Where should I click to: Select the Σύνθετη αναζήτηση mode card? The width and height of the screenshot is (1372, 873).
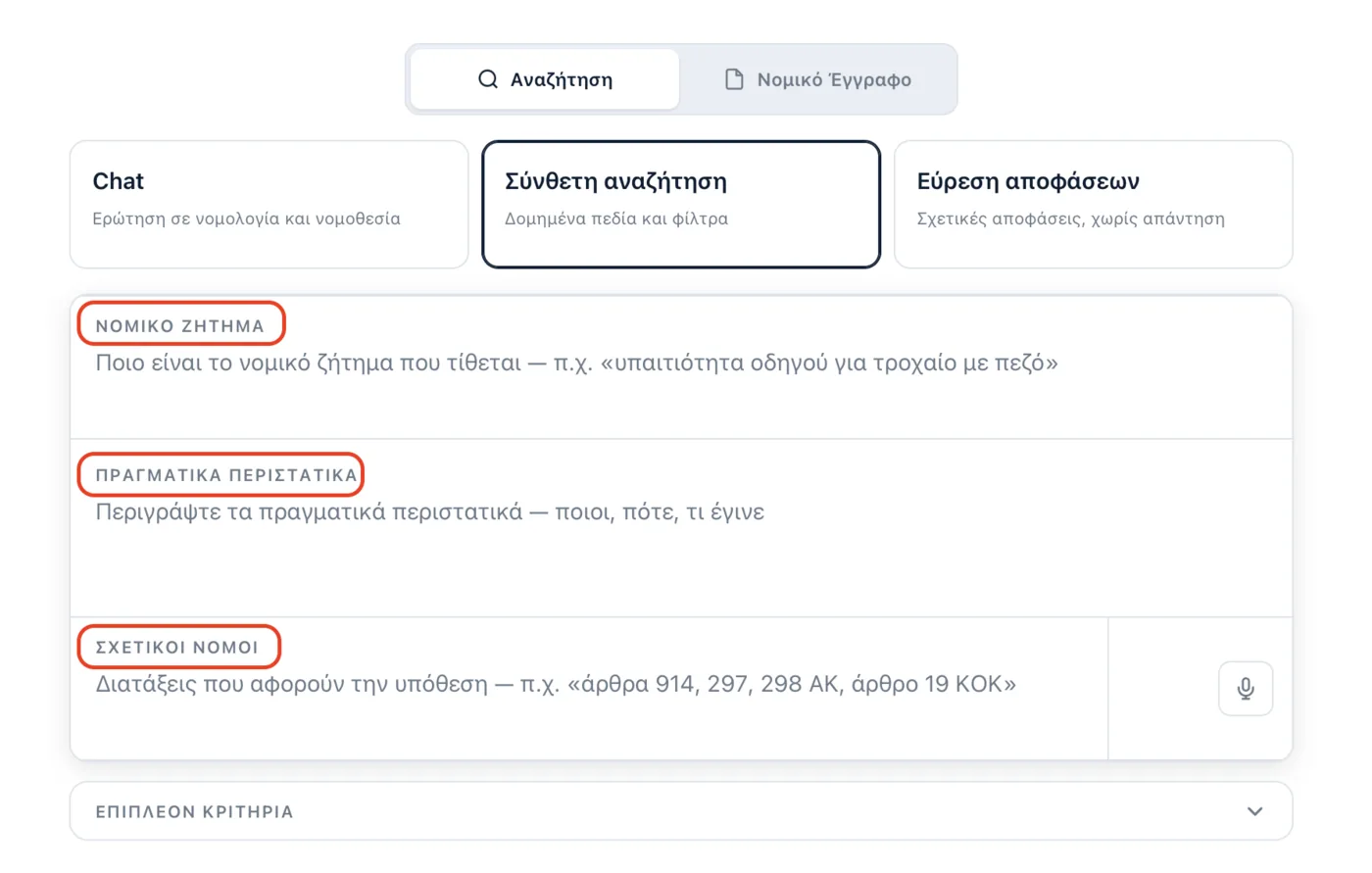pos(681,204)
